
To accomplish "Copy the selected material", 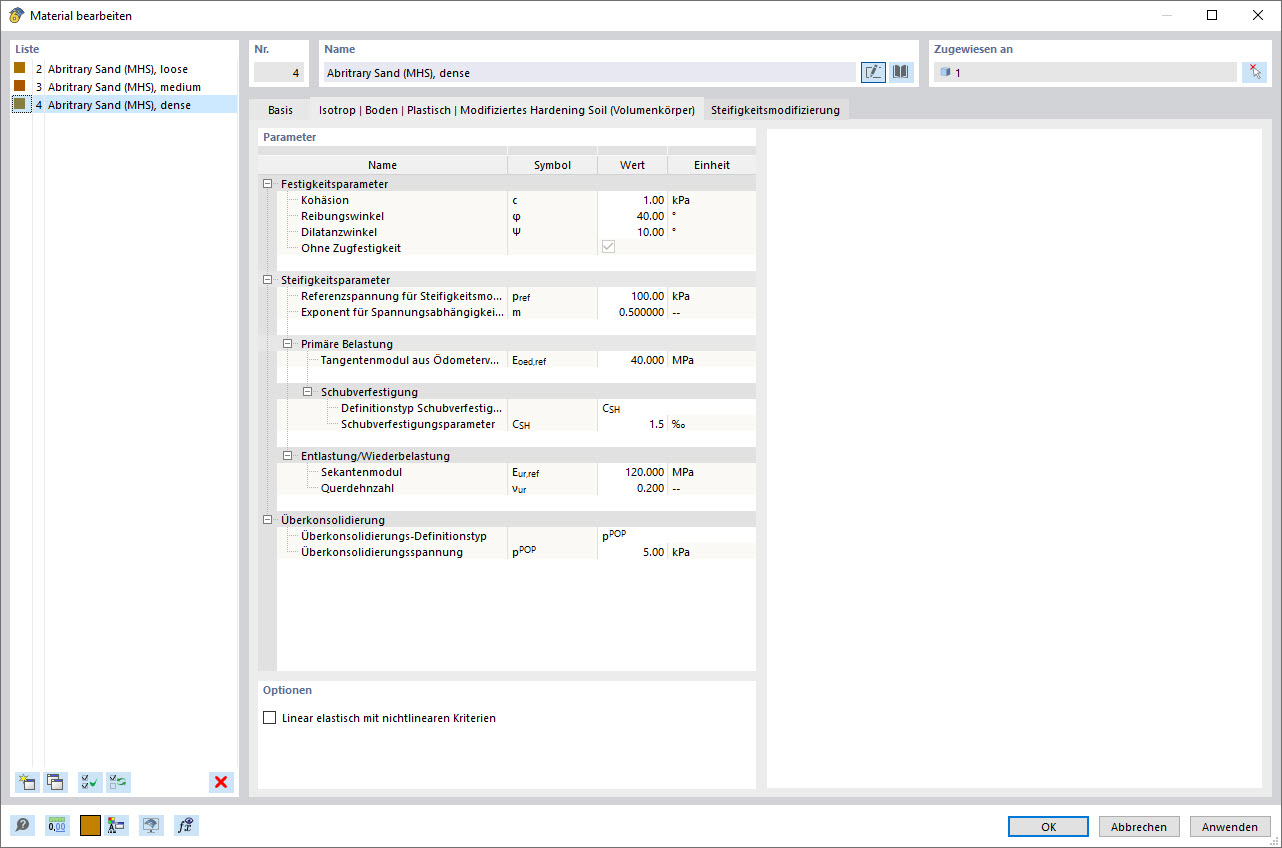I will pyautogui.click(x=57, y=782).
